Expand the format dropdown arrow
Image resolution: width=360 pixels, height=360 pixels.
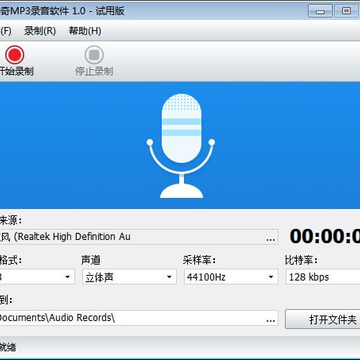pyautogui.click(x=68, y=277)
